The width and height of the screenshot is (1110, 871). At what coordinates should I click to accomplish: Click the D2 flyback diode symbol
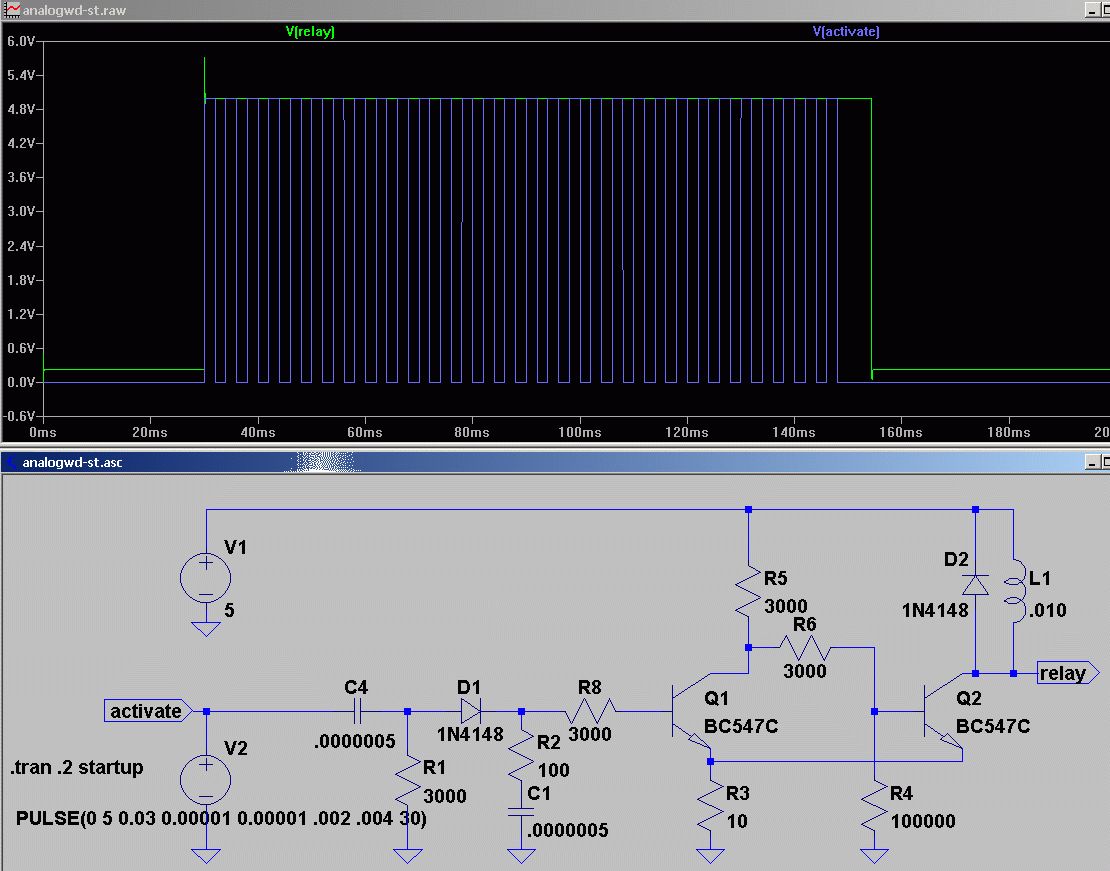[976, 585]
